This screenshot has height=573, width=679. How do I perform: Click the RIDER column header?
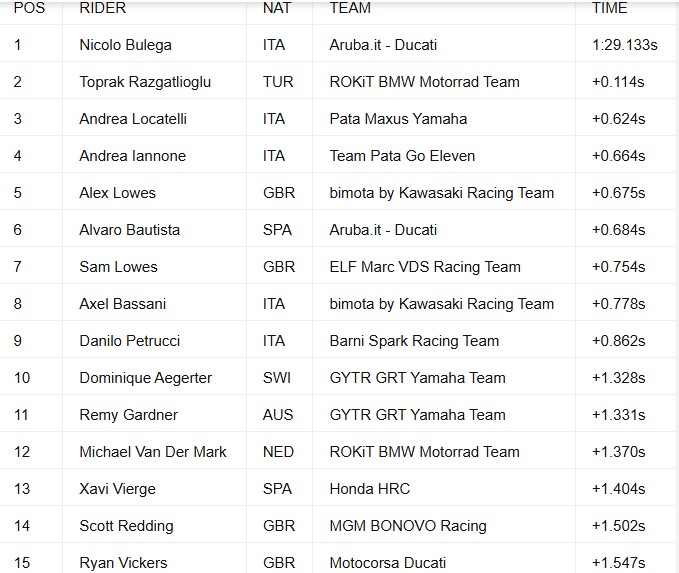click(103, 8)
